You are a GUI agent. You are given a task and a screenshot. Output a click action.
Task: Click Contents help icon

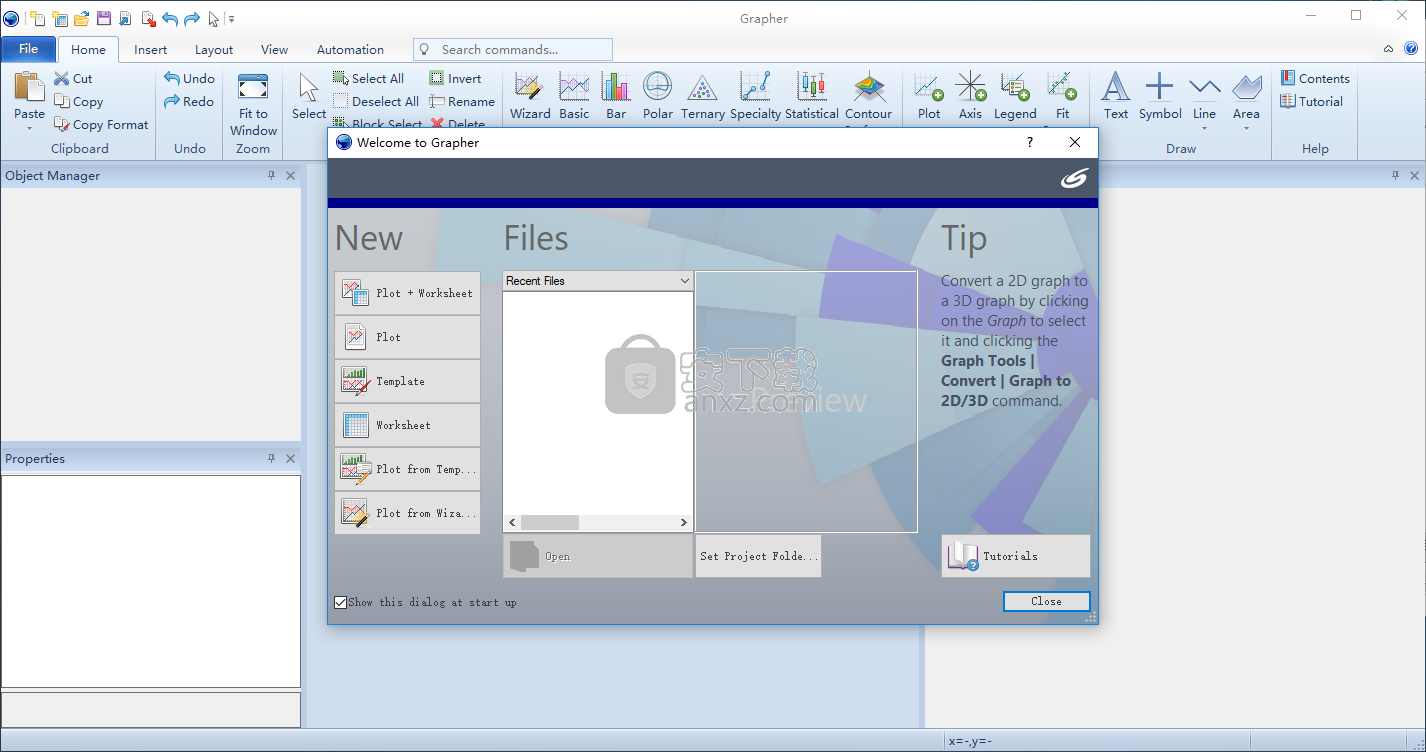click(x=1288, y=78)
